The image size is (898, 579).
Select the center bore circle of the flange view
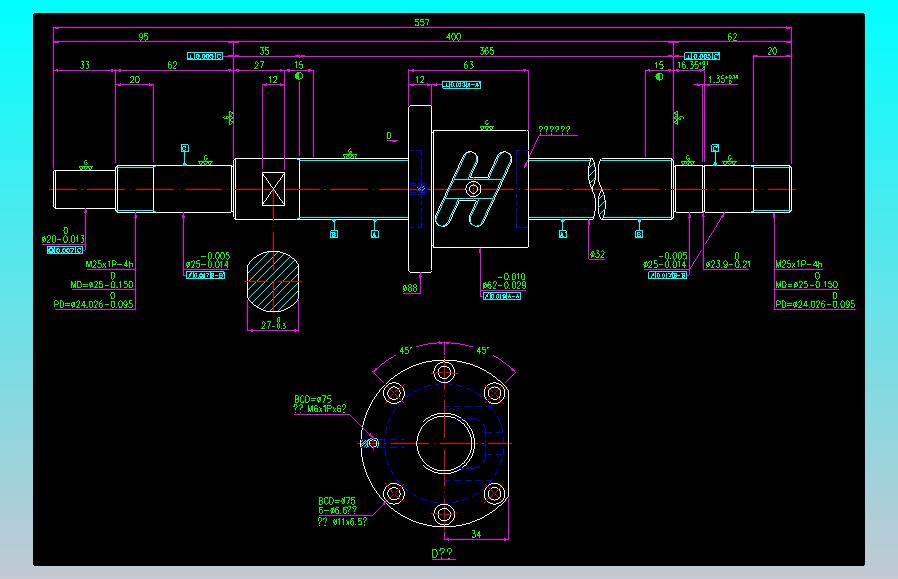coord(445,443)
